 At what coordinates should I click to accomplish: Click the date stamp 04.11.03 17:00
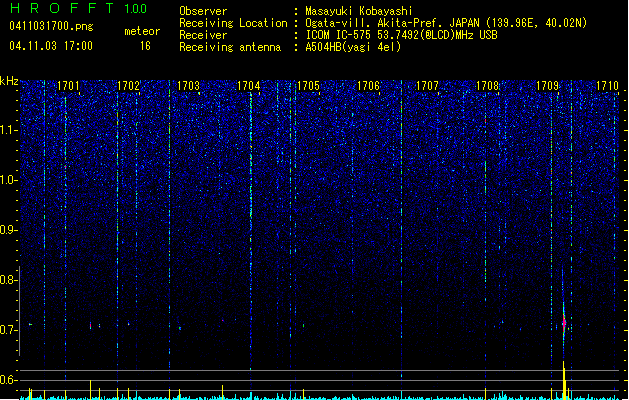(51, 46)
